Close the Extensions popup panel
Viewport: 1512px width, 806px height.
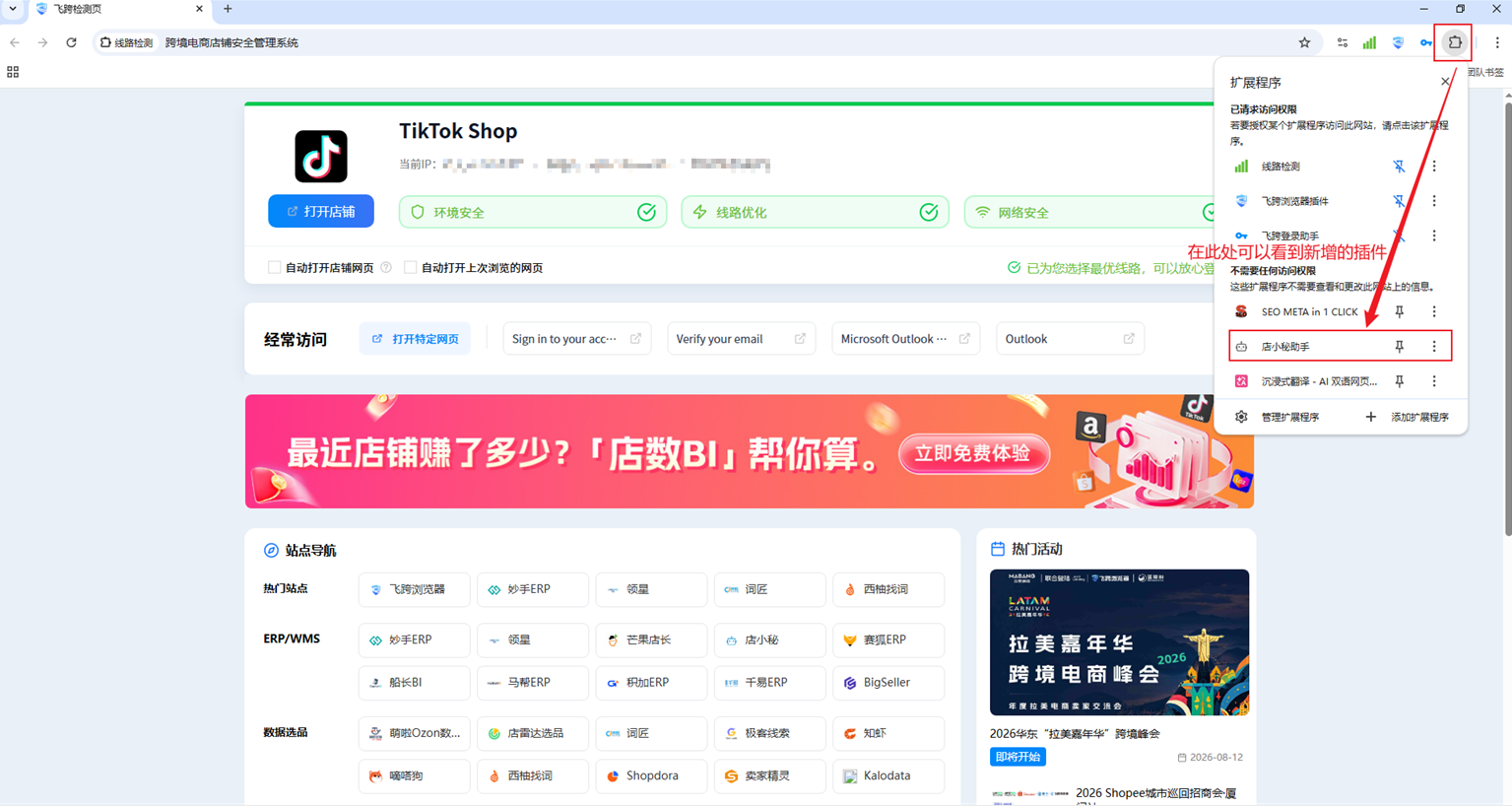pyautogui.click(x=1445, y=82)
